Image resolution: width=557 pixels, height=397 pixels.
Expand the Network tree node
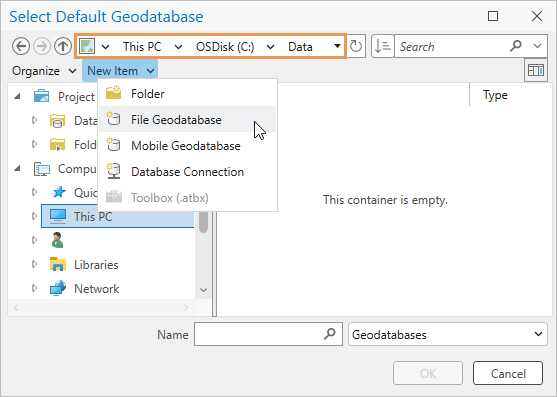click(34, 288)
